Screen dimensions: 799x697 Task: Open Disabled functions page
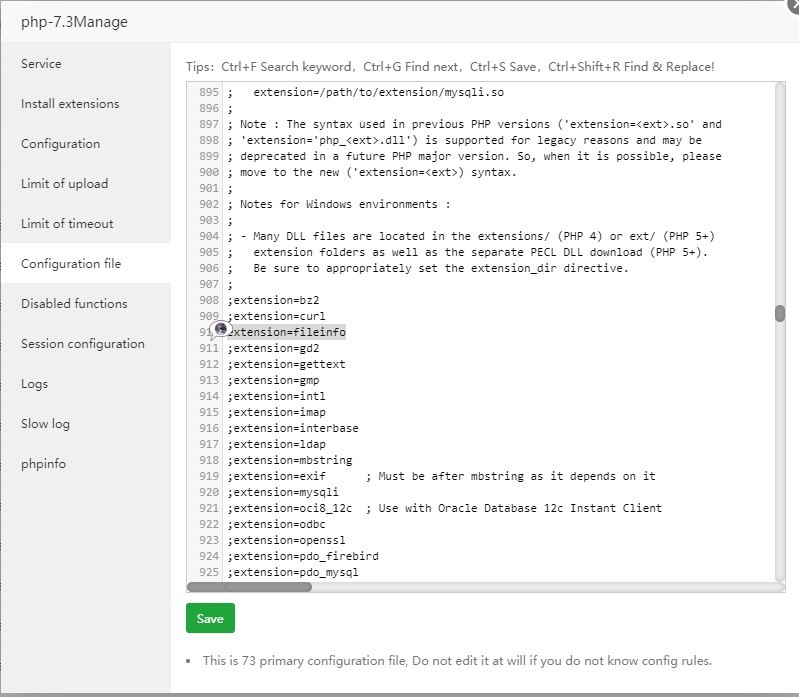[74, 304]
